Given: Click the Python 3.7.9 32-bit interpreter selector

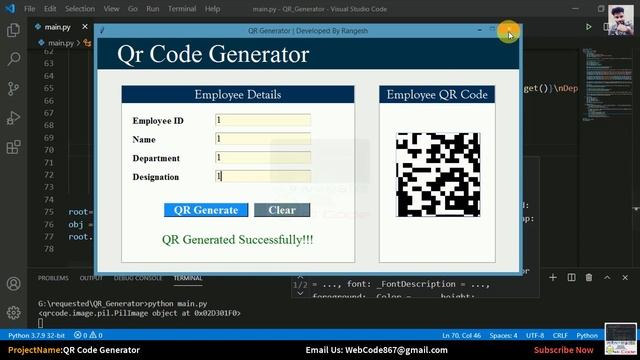Looking at the screenshot, I should coord(36,335).
